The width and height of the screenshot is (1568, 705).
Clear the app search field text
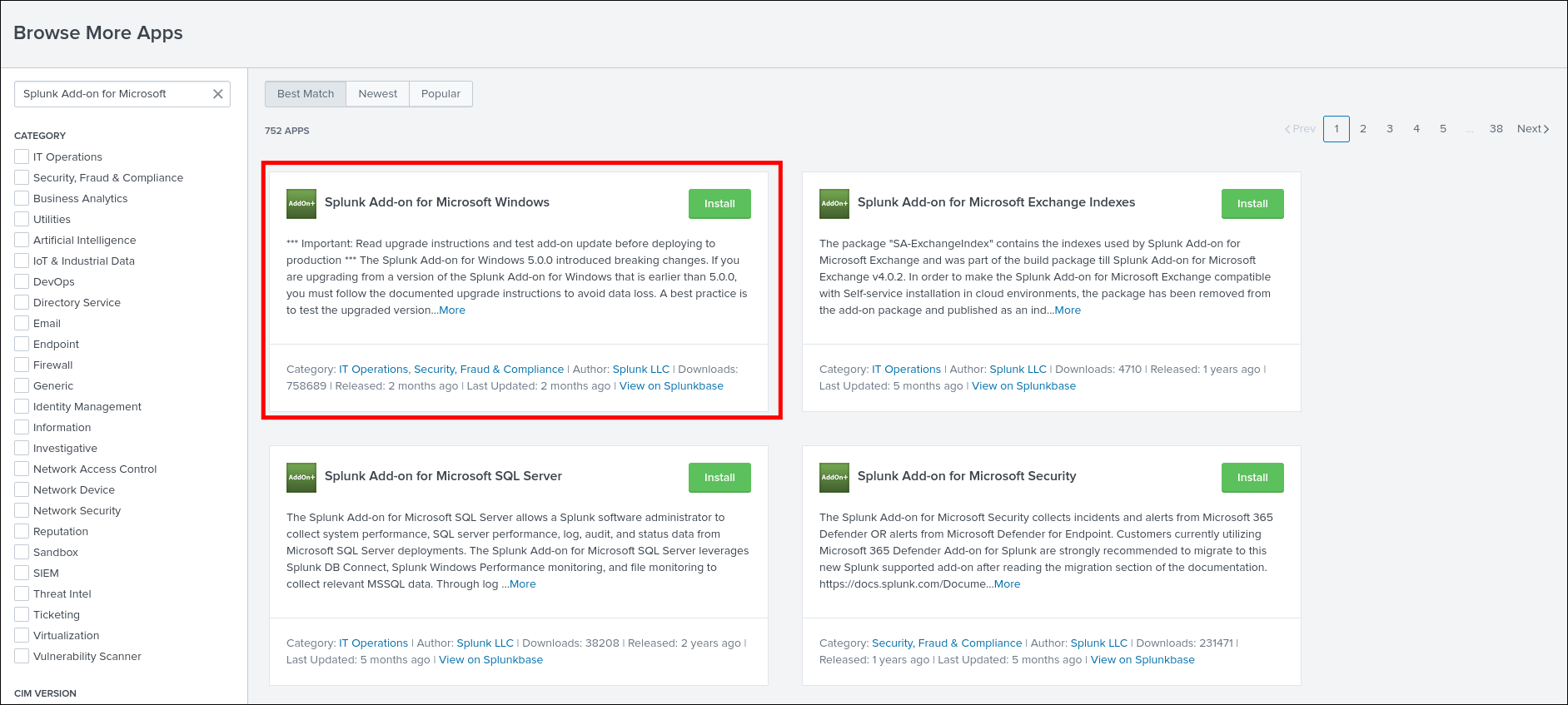point(218,94)
